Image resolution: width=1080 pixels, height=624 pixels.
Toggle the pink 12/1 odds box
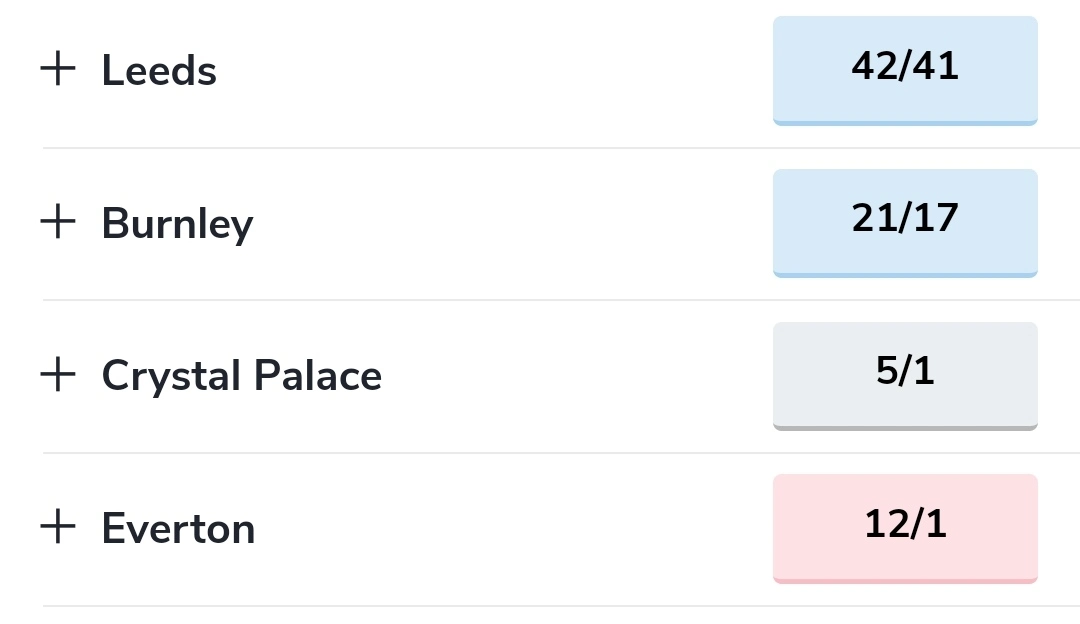click(x=905, y=526)
